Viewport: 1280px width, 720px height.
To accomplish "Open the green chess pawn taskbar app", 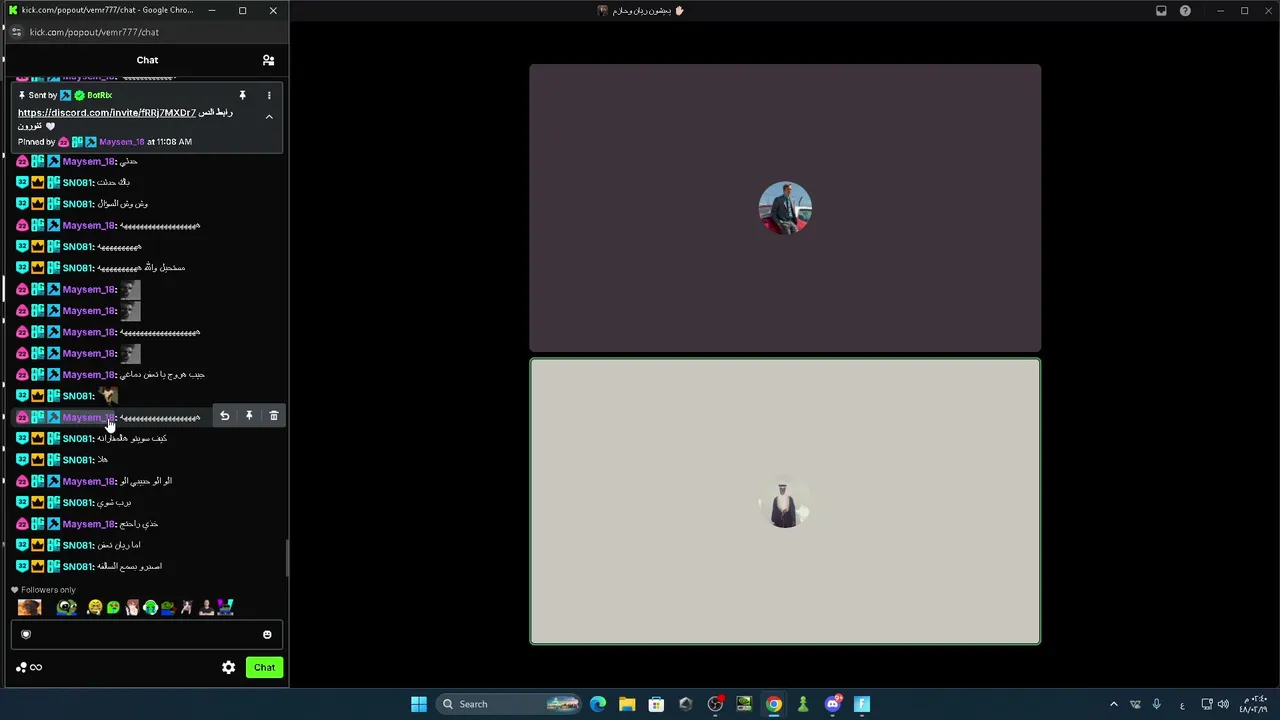I will point(803,704).
